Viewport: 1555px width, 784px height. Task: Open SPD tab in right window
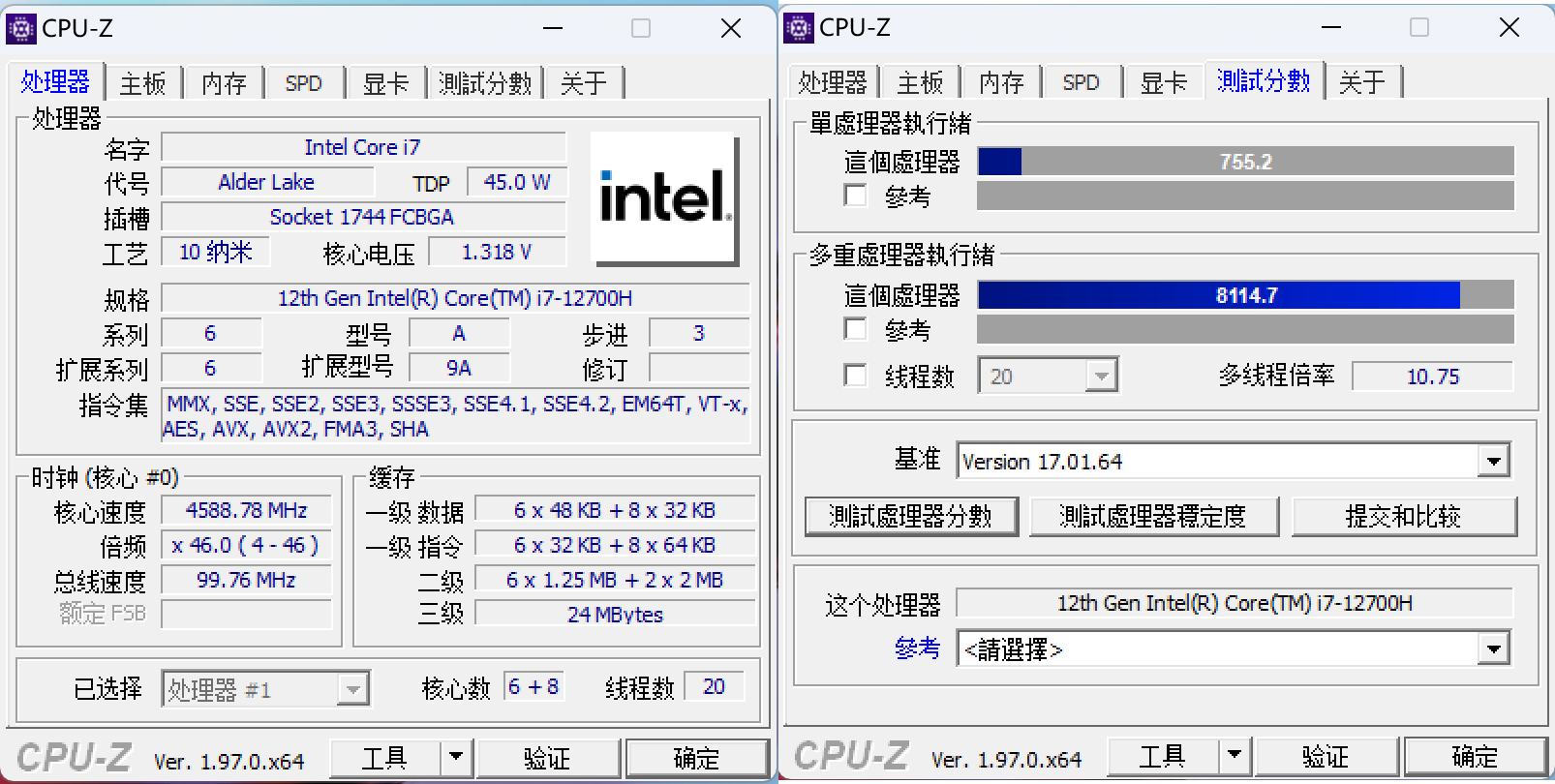pos(1081,83)
